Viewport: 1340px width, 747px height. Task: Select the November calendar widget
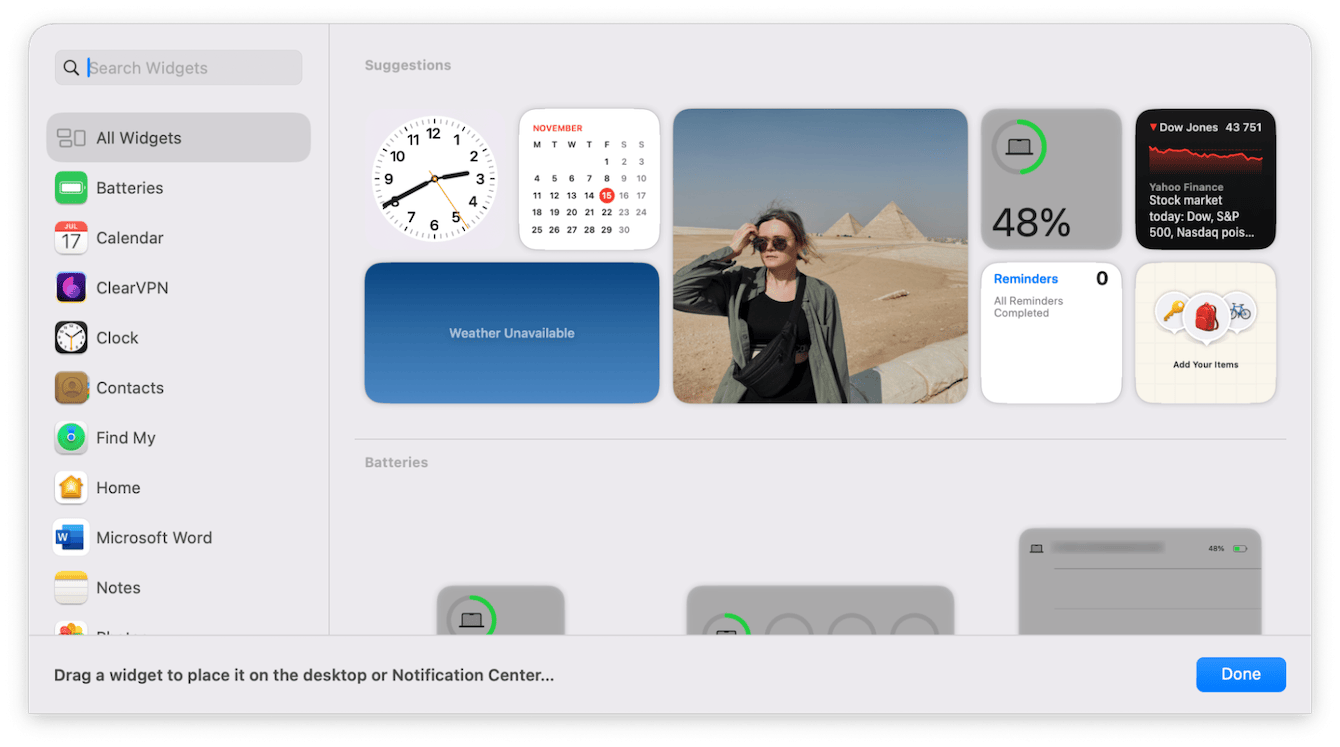click(589, 179)
